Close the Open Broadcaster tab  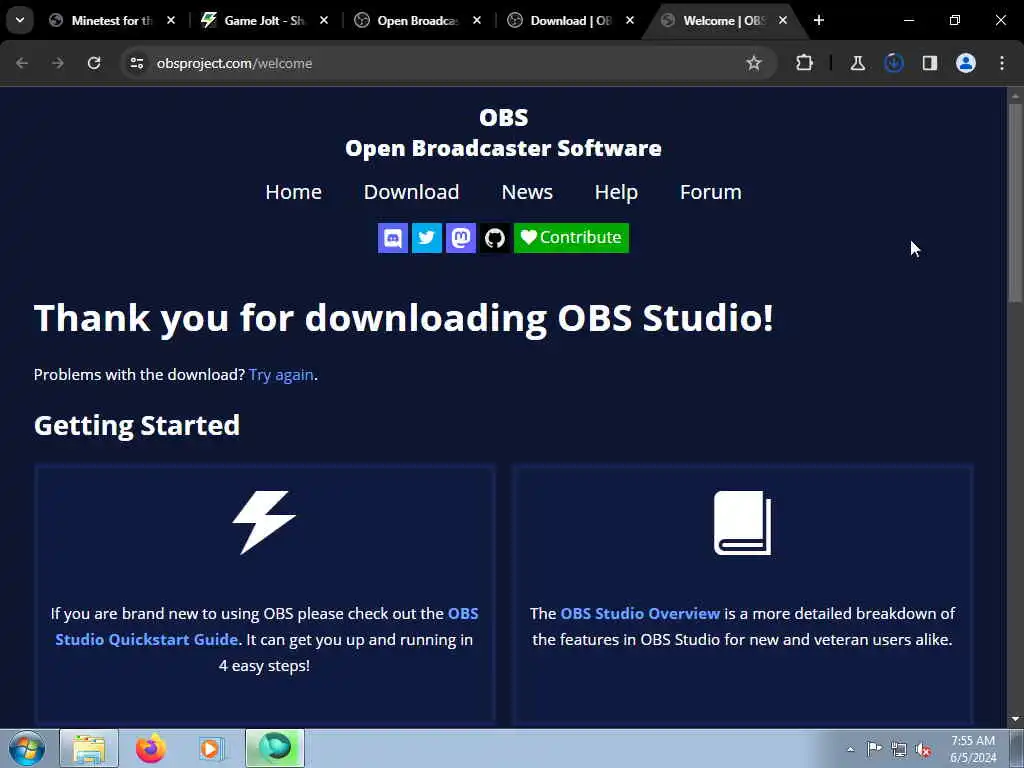477,20
